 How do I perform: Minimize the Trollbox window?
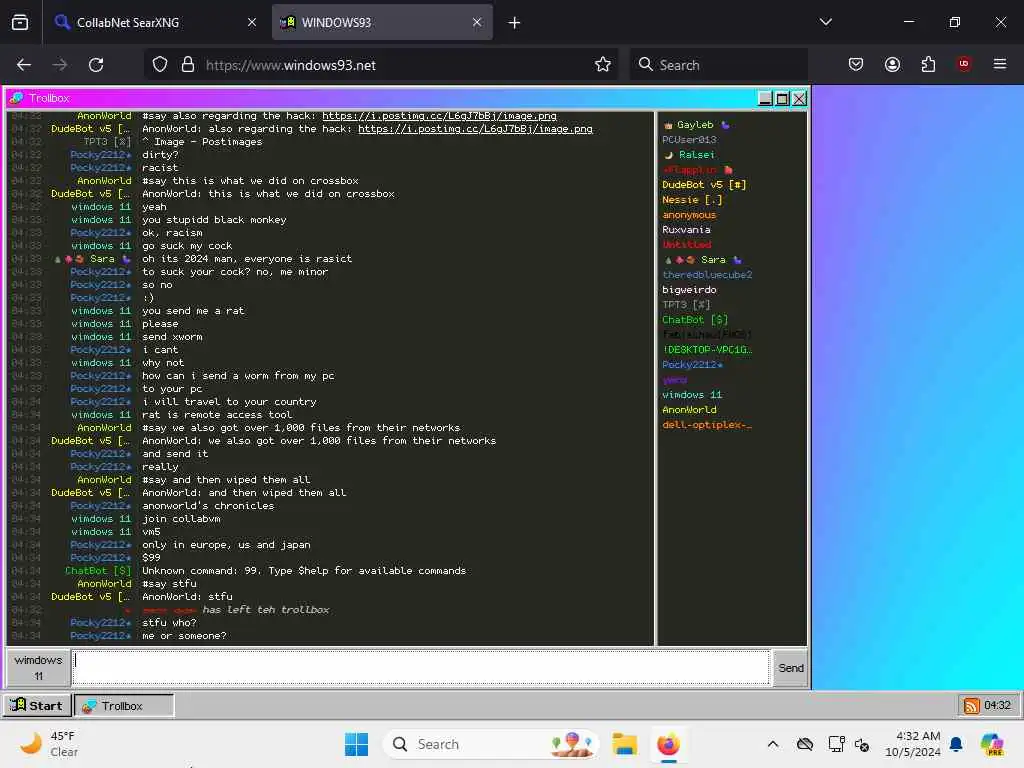(x=765, y=98)
